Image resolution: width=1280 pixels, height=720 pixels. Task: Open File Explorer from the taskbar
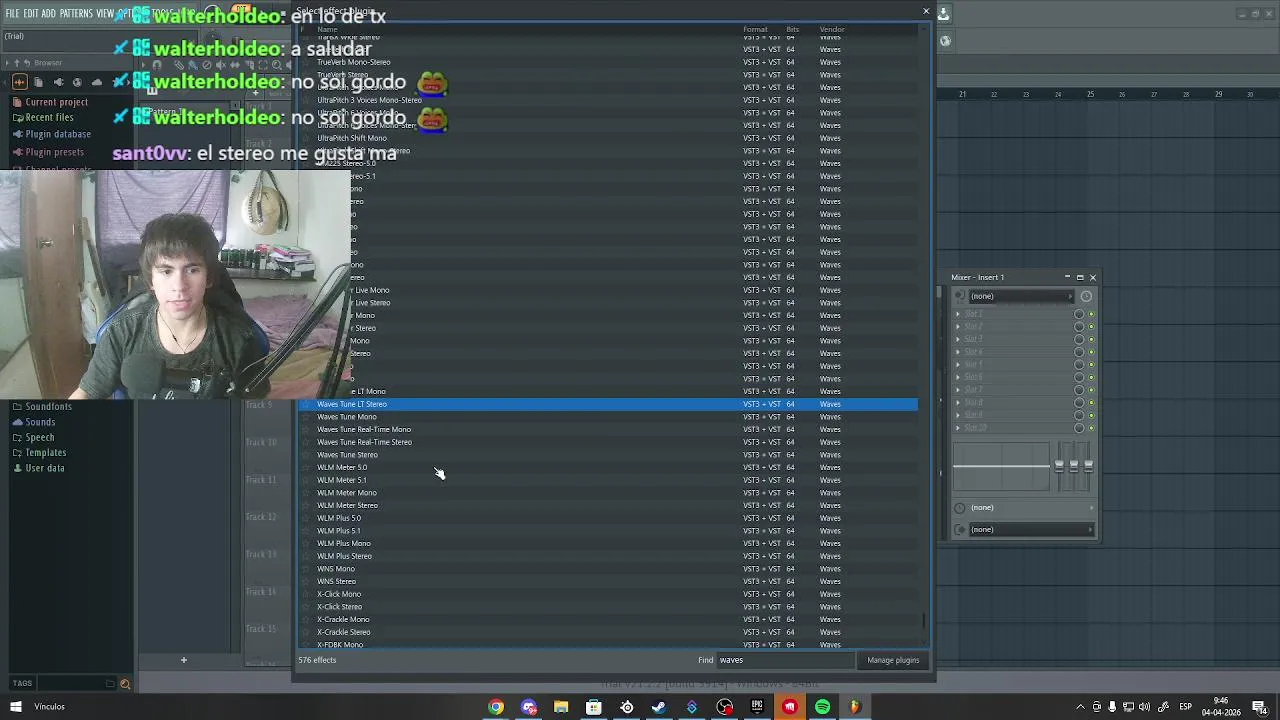(561, 707)
